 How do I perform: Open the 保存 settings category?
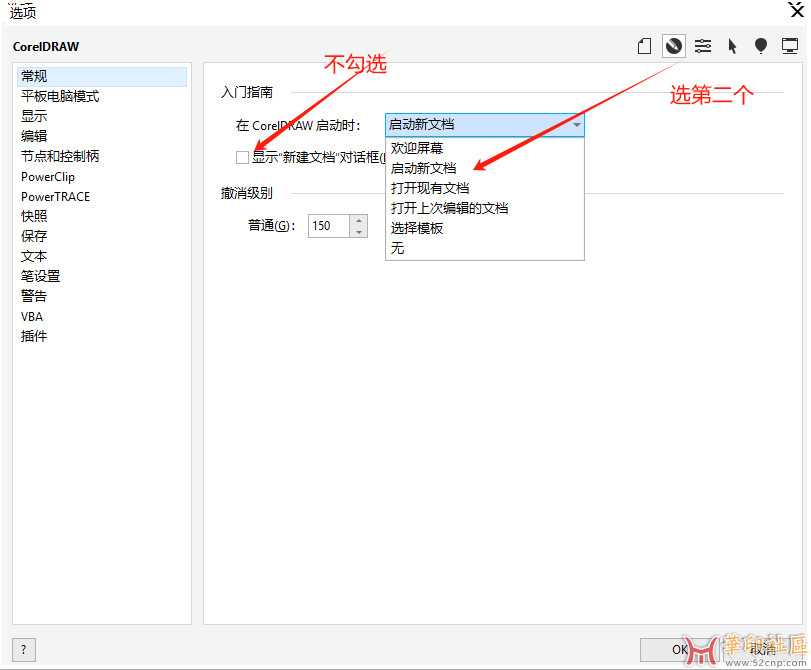tap(101, 236)
